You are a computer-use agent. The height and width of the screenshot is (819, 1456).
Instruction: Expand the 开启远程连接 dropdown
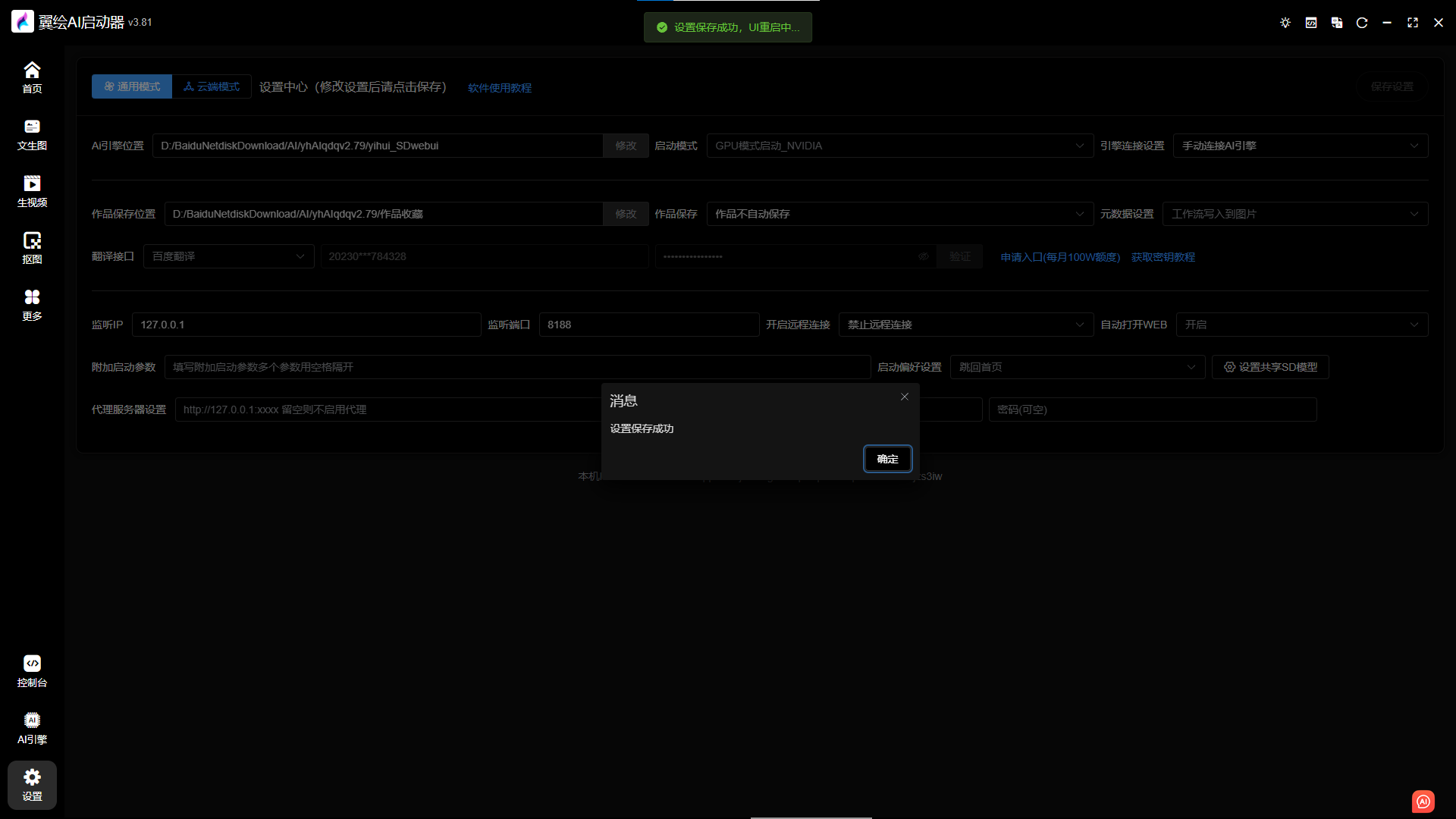pos(966,325)
